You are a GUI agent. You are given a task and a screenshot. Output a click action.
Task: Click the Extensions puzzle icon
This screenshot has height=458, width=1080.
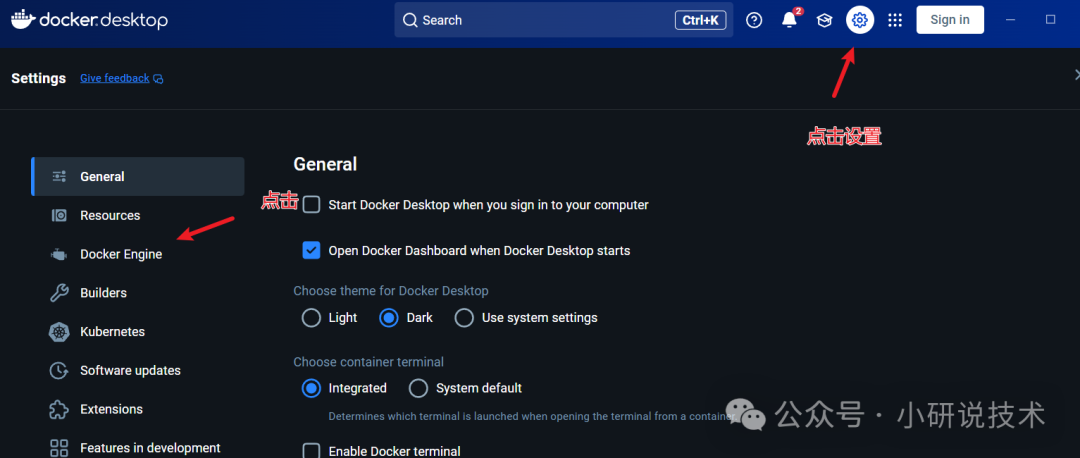point(59,409)
